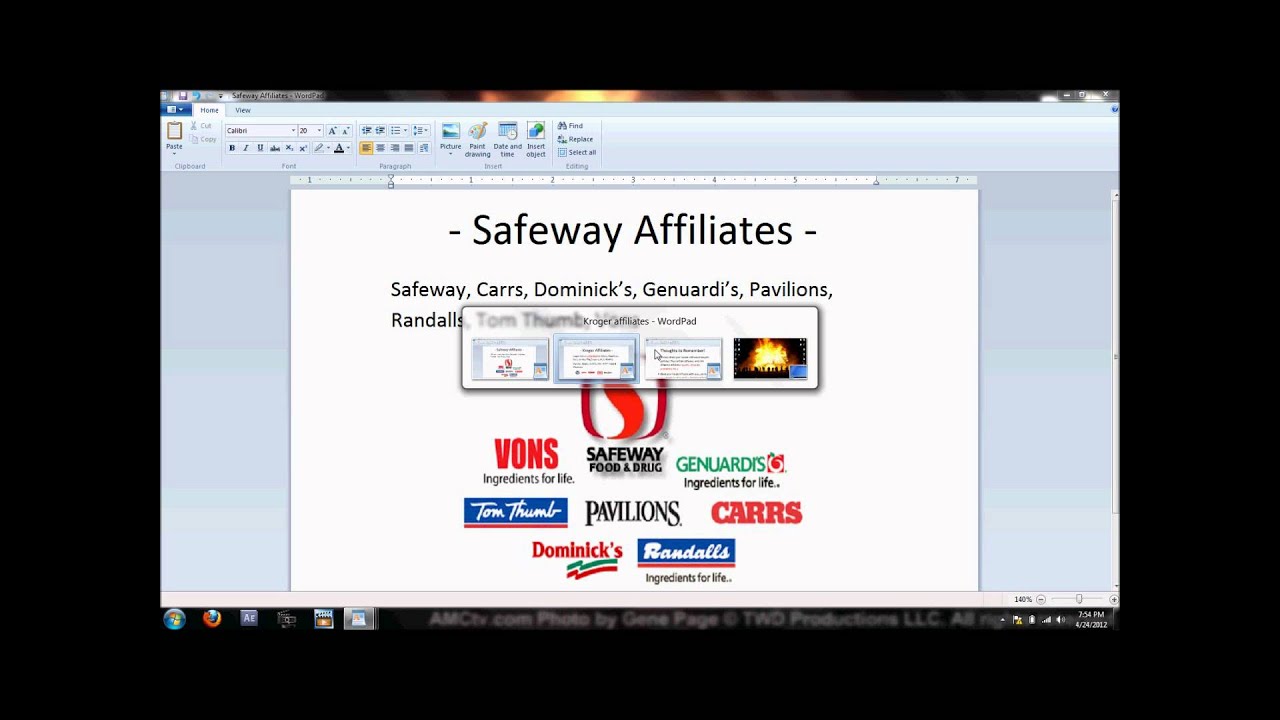The height and width of the screenshot is (720, 1280).
Task: Open WordPad Help icon
Action: click(x=1113, y=109)
